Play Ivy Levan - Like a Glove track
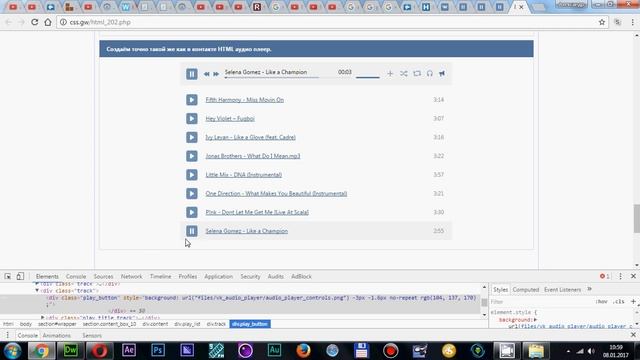 191,137
